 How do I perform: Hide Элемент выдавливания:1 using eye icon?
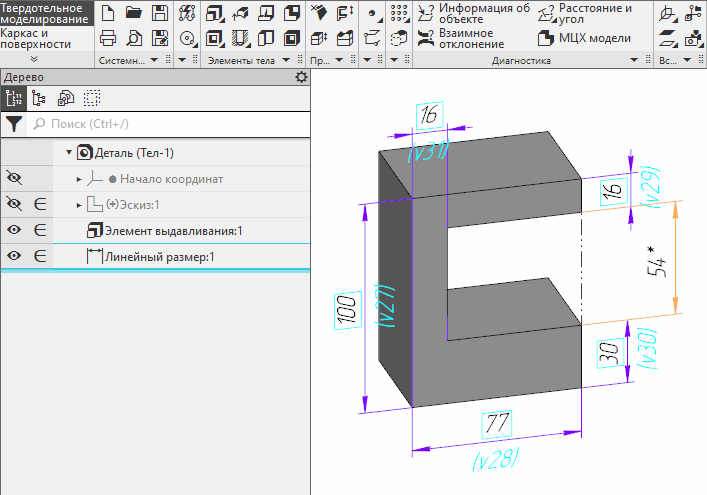click(x=14, y=230)
